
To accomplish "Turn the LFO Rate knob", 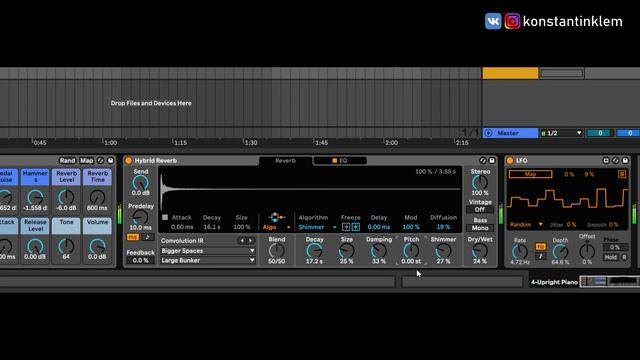I will pyautogui.click(x=520, y=251).
